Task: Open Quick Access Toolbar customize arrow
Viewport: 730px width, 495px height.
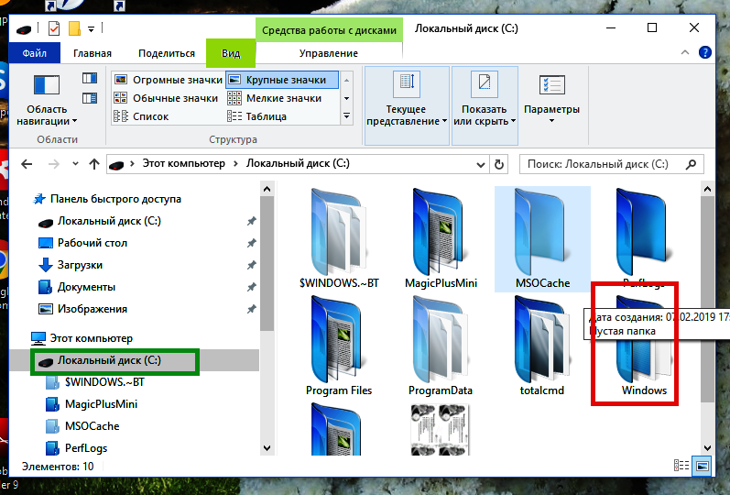Action: point(91,29)
